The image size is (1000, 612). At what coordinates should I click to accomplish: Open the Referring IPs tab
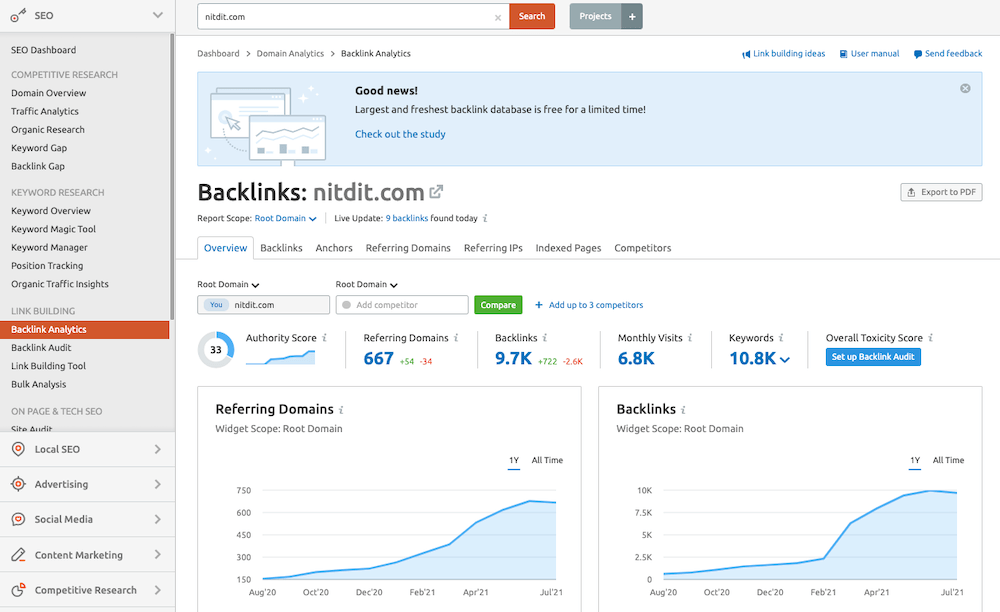[493, 248]
